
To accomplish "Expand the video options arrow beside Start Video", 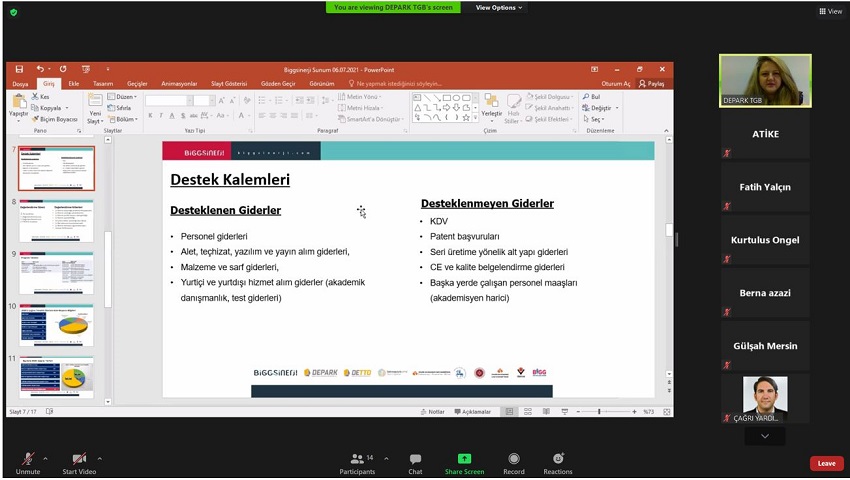I will click(x=99, y=459).
